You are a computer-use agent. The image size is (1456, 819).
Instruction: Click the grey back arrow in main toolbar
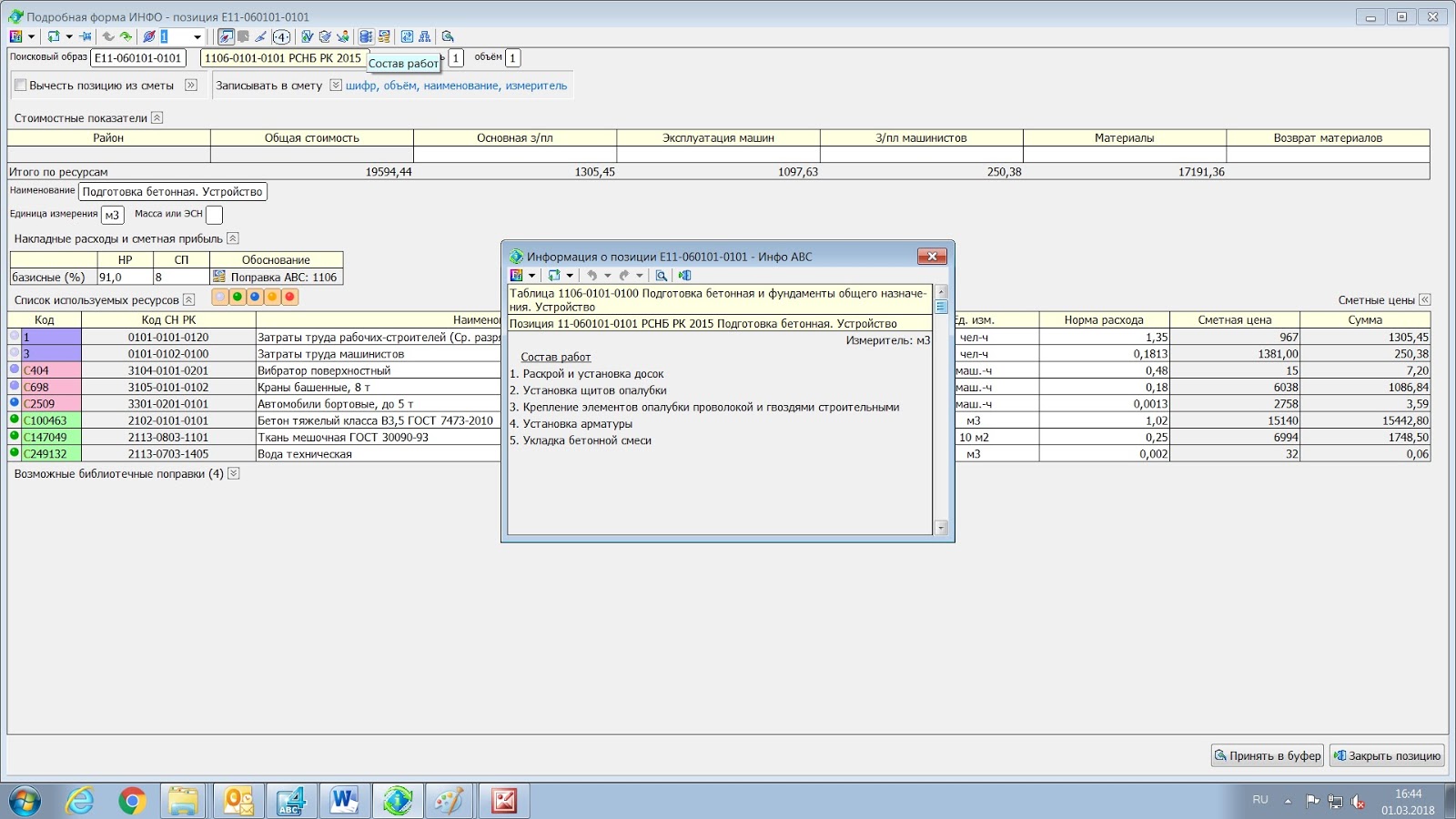coord(108,36)
